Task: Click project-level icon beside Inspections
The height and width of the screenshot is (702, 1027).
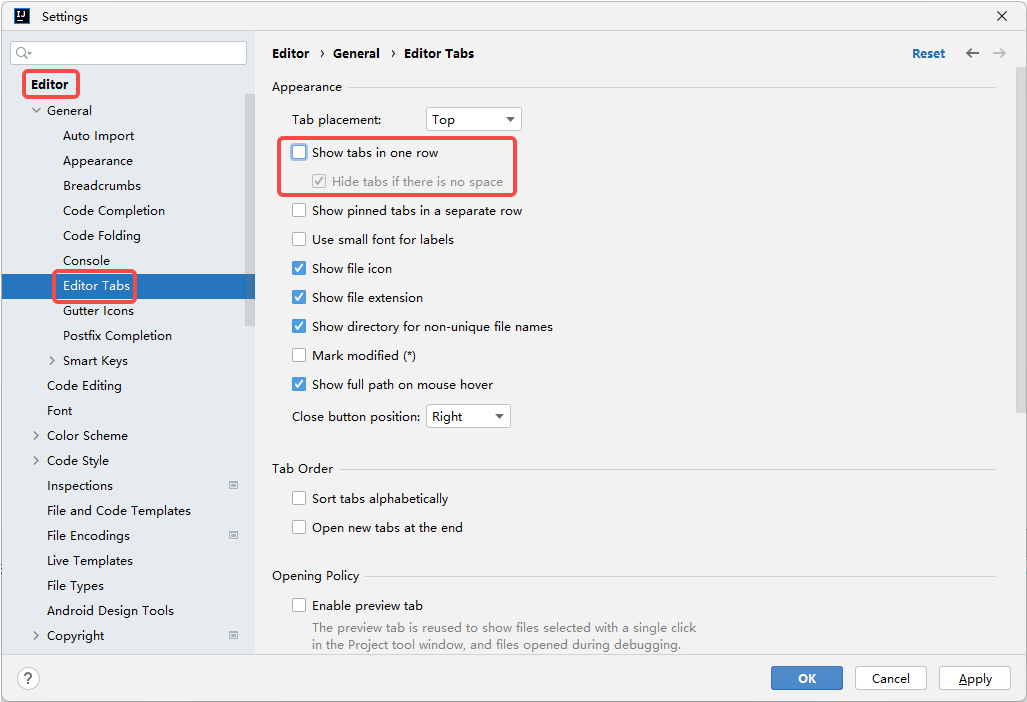Action: pyautogui.click(x=233, y=485)
